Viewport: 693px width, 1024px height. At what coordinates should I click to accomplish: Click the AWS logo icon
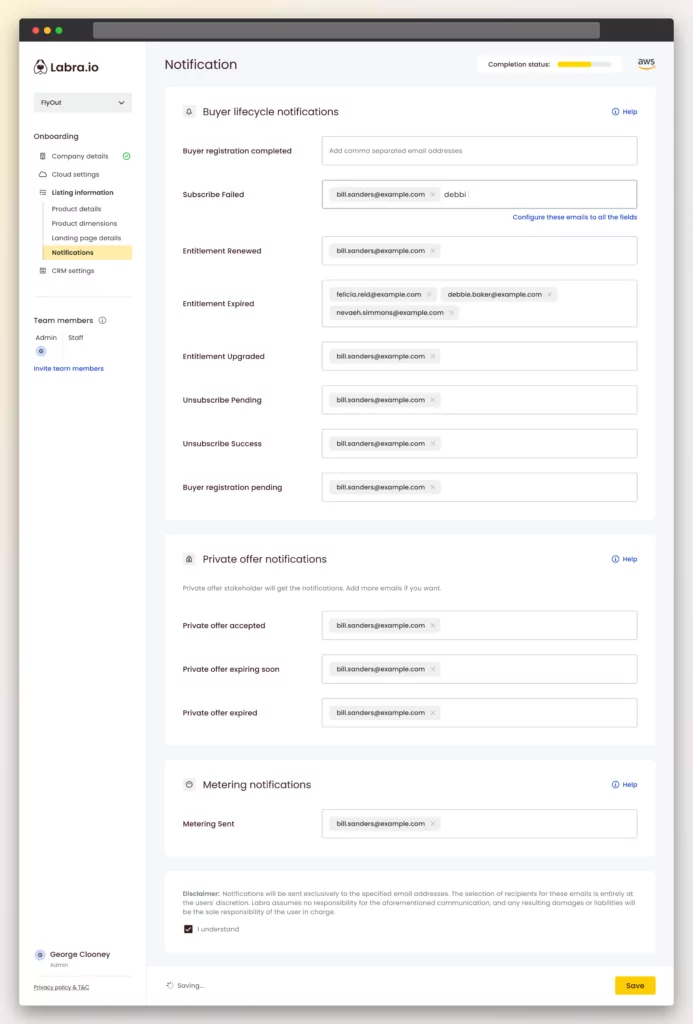pos(646,63)
